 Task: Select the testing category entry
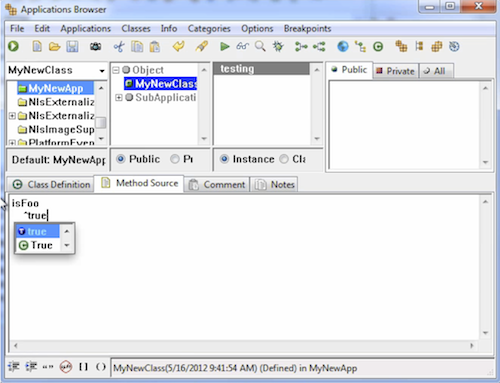(x=261, y=68)
